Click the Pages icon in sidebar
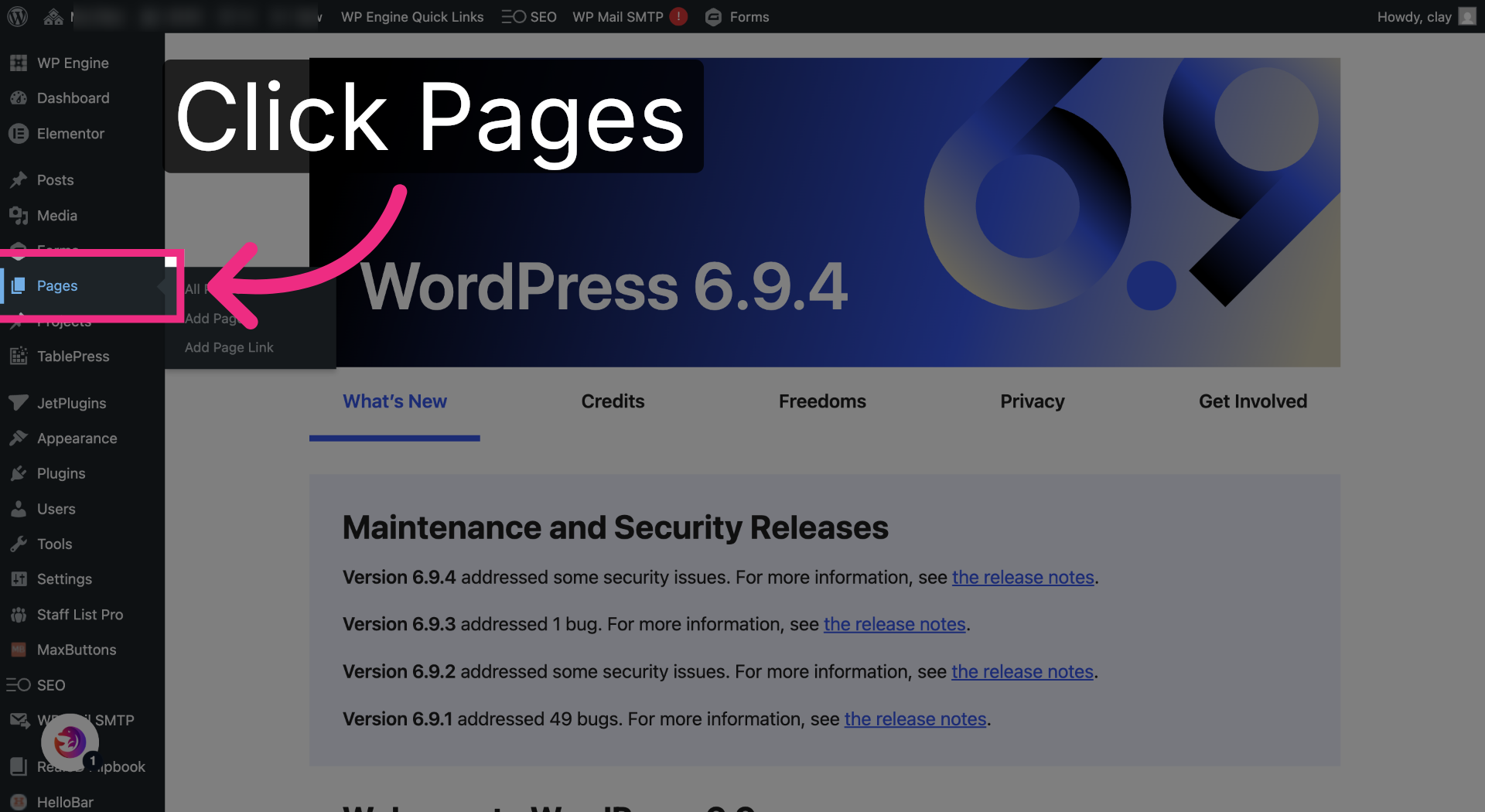Viewport: 1485px width, 812px height. coord(19,285)
